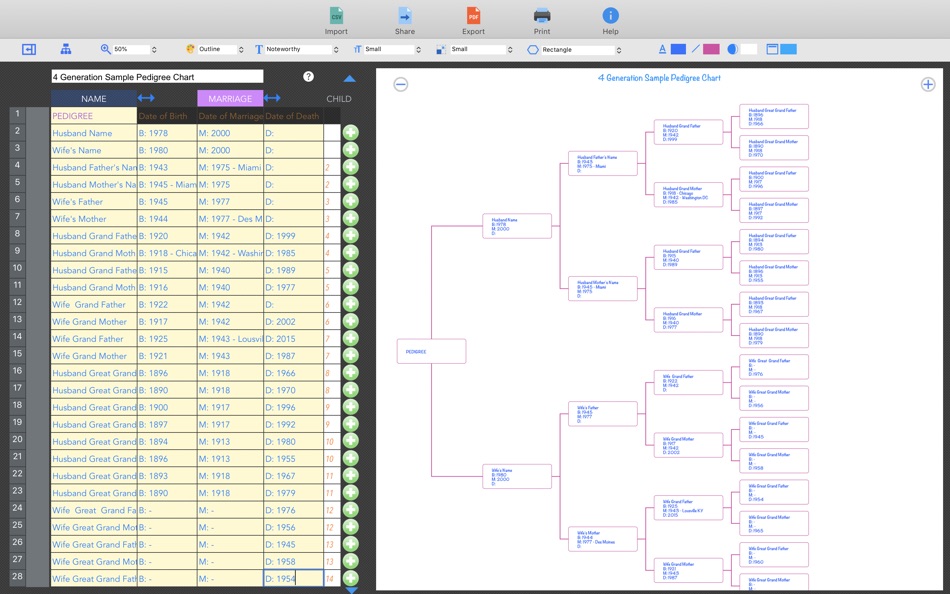Click the chart title above the diagram
950x594 pixels.
click(x=659, y=78)
